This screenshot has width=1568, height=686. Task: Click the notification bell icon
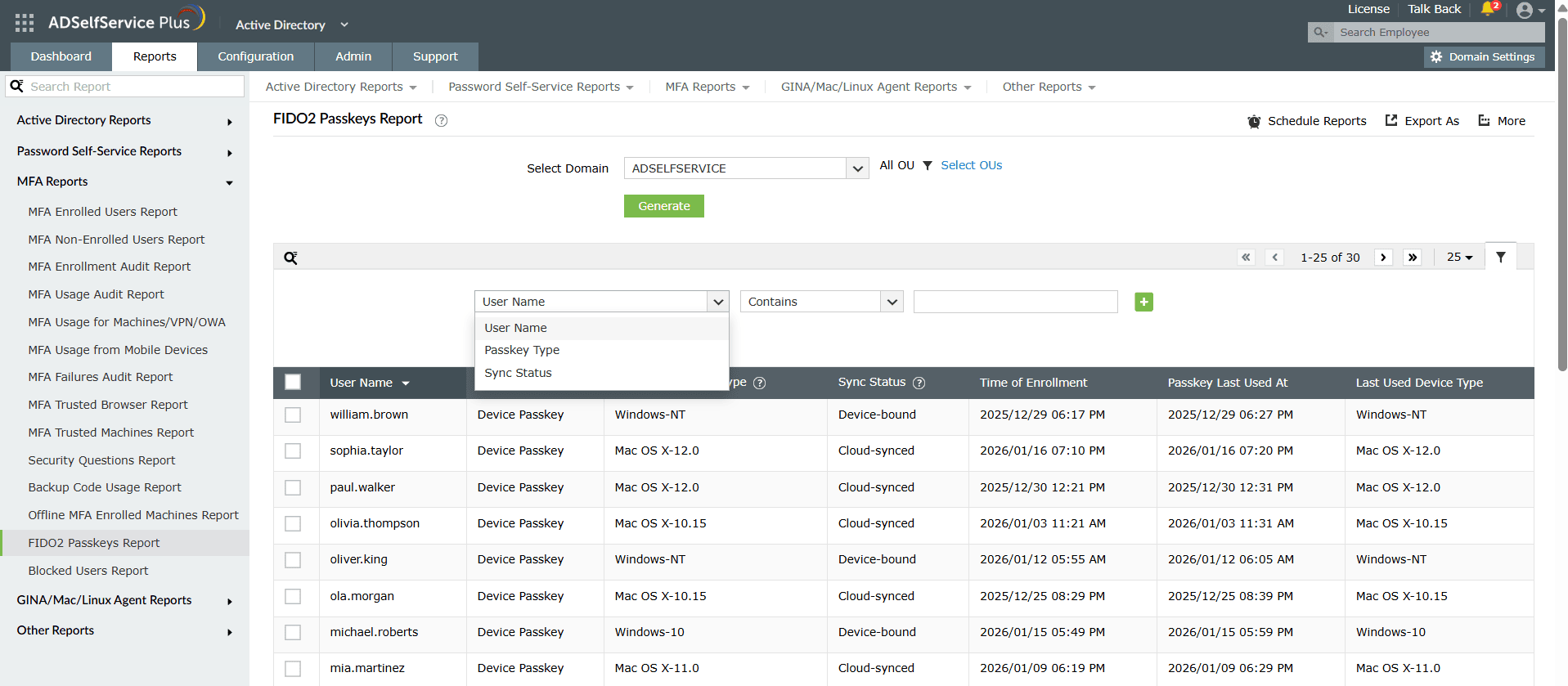pos(1488,10)
